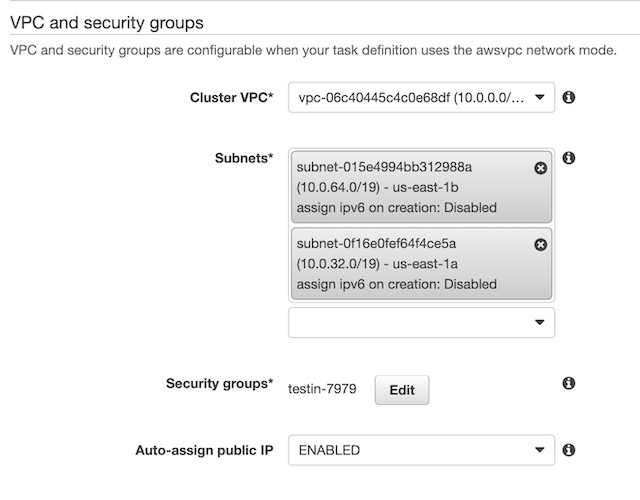Click the awsvpc network mode description text

coord(311,49)
